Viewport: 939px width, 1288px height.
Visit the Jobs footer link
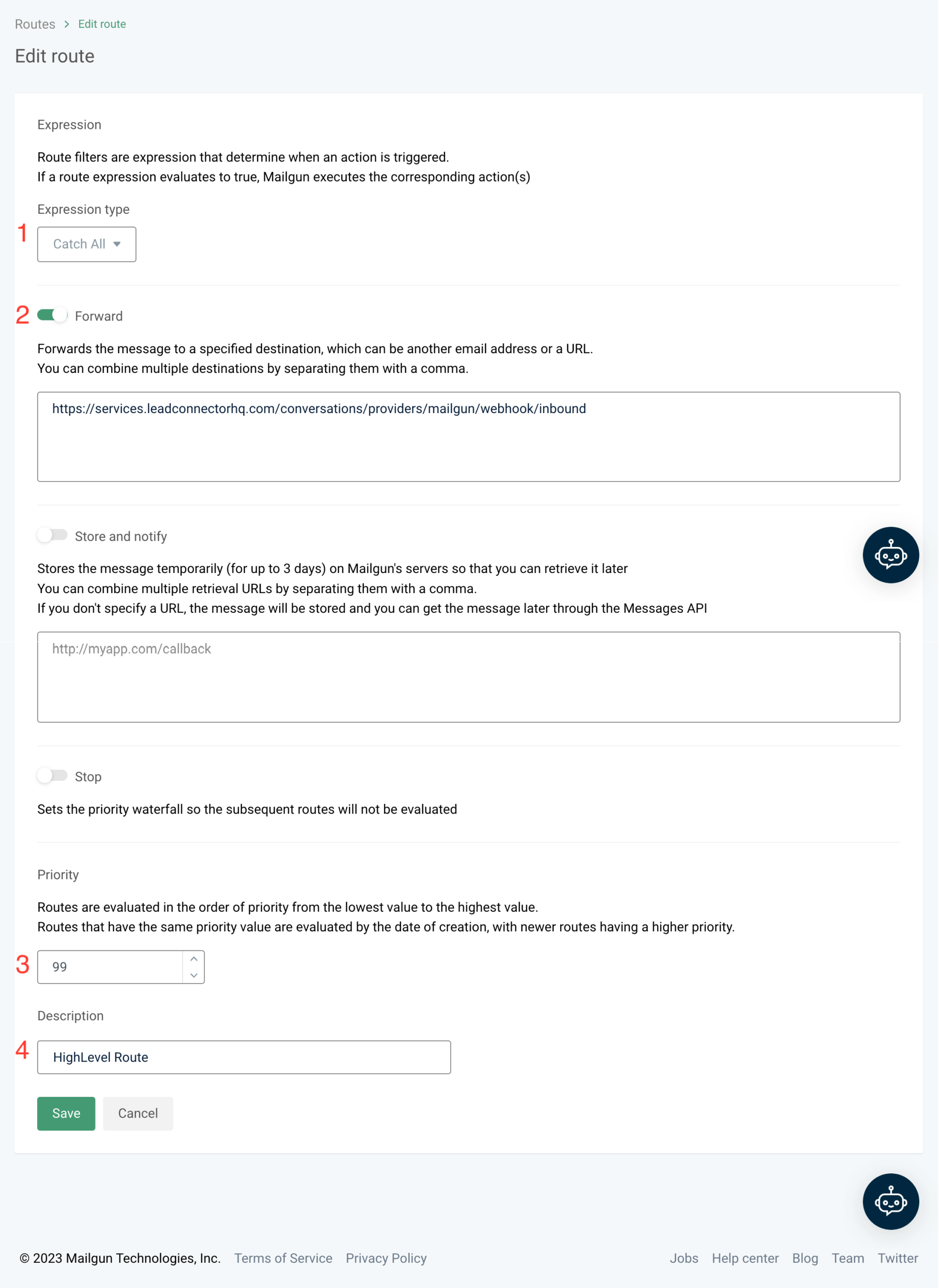(x=684, y=1258)
